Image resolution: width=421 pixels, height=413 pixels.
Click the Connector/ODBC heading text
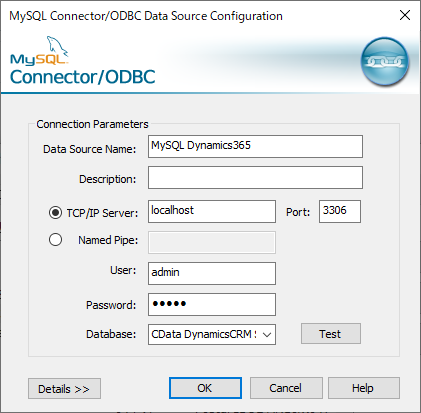tap(83, 77)
